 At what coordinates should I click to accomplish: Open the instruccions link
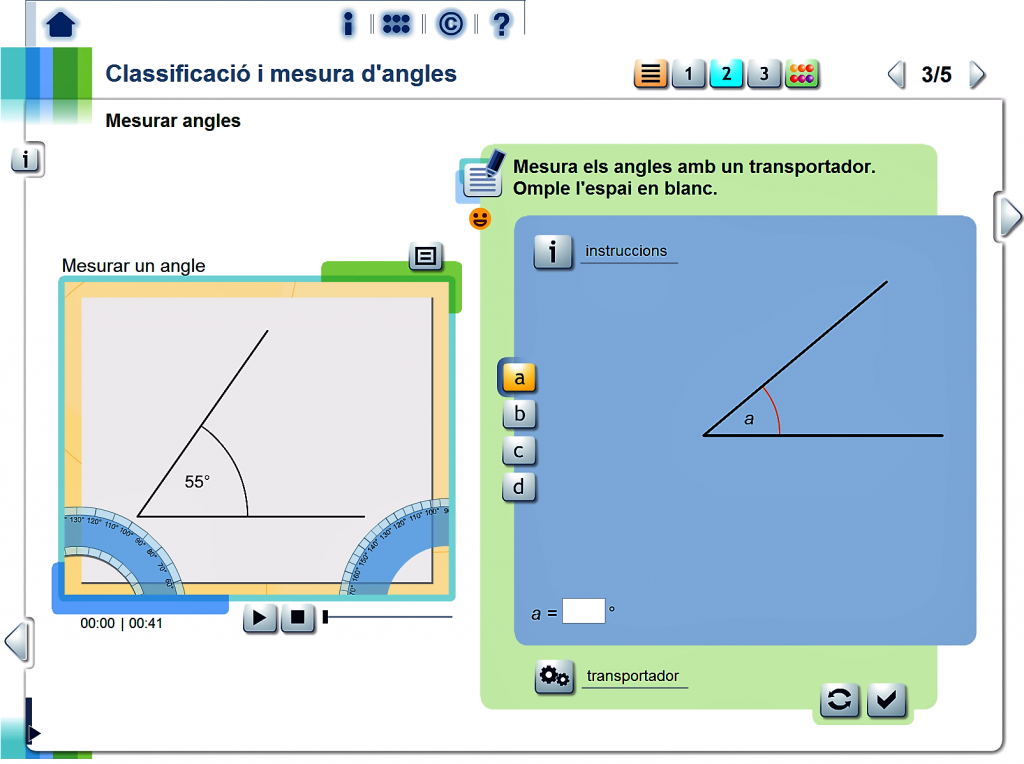pyautogui.click(x=626, y=251)
